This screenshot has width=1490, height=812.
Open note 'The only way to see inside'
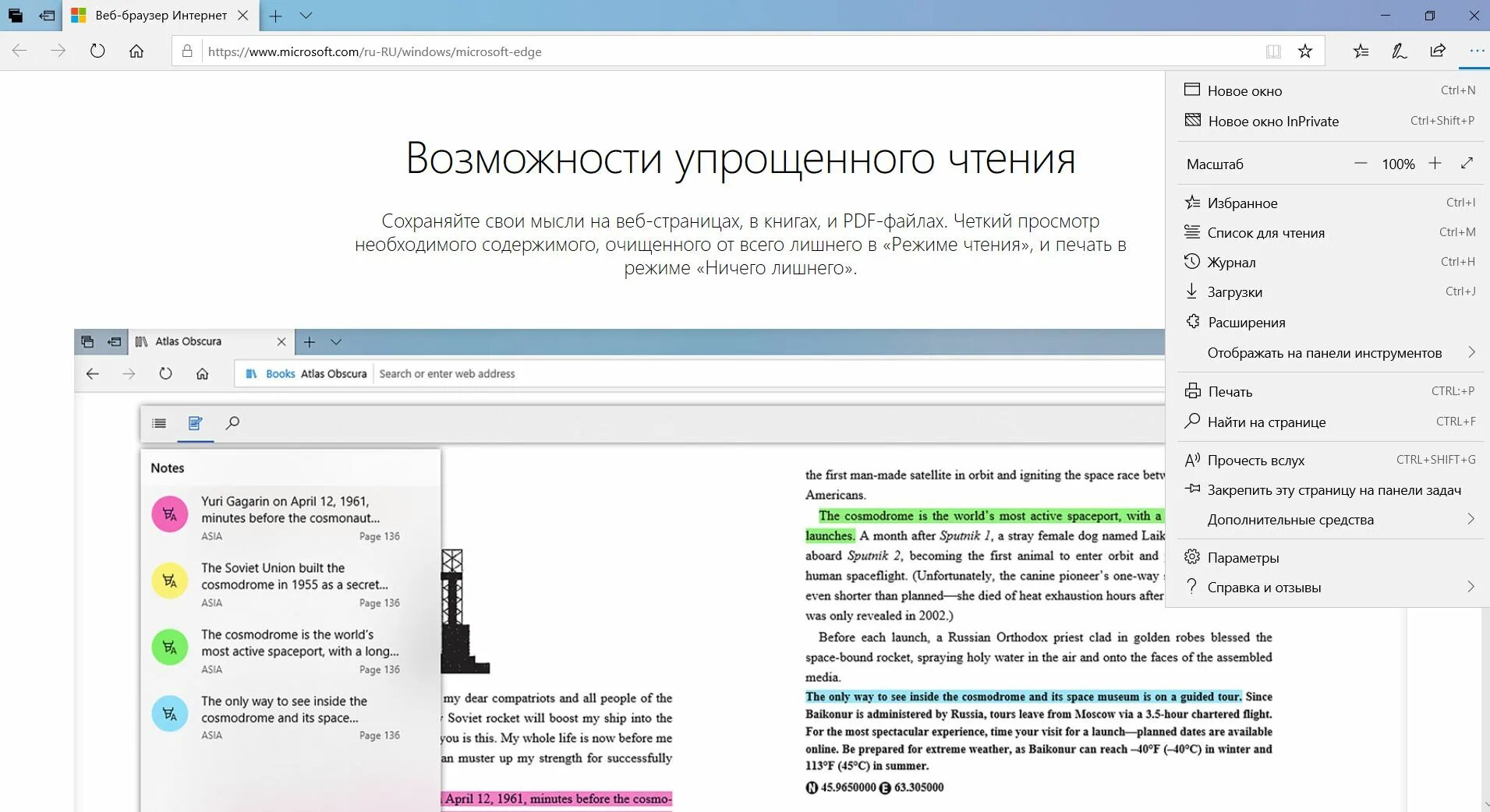pos(291,717)
